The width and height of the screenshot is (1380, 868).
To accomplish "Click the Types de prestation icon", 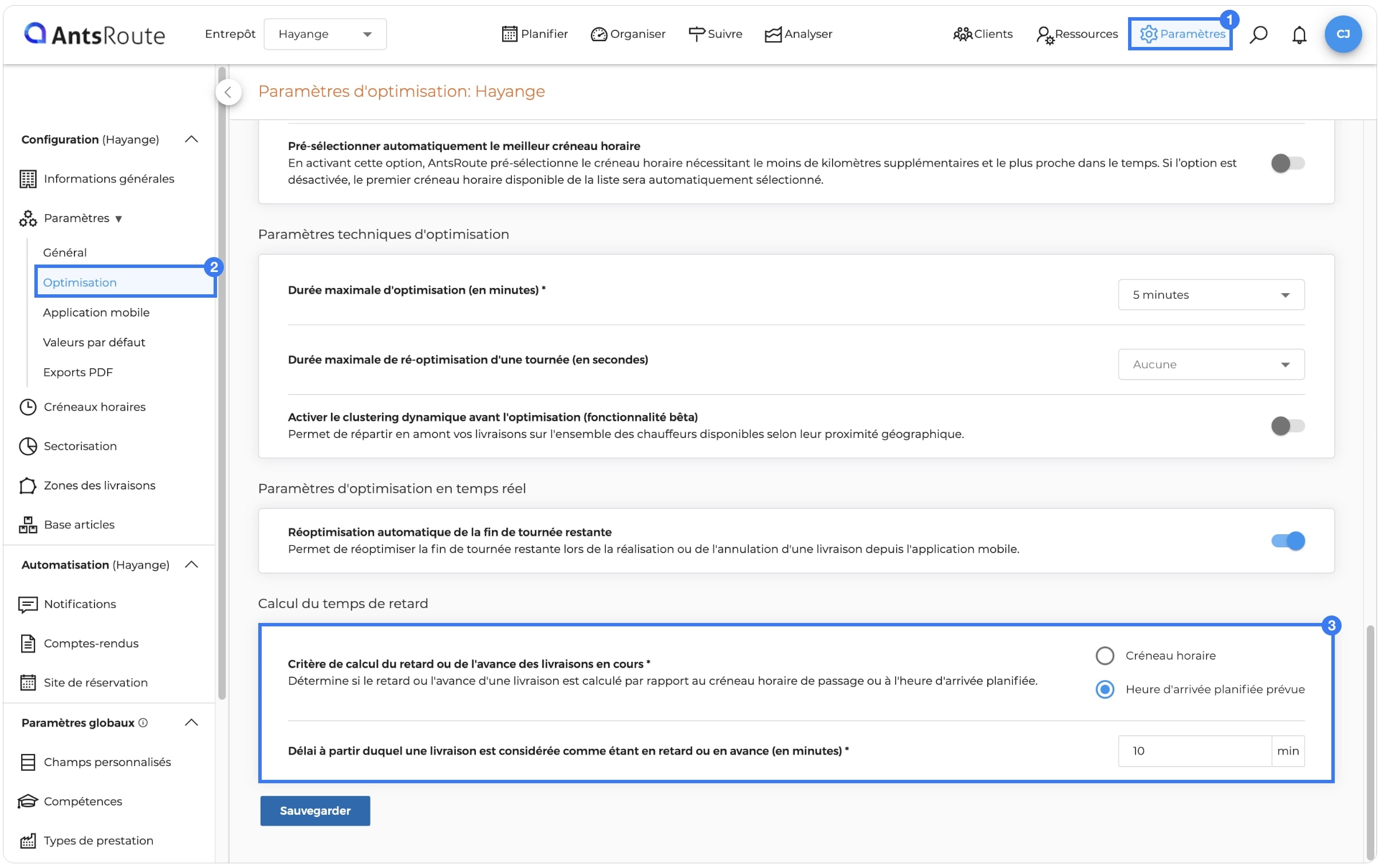I will (x=27, y=841).
